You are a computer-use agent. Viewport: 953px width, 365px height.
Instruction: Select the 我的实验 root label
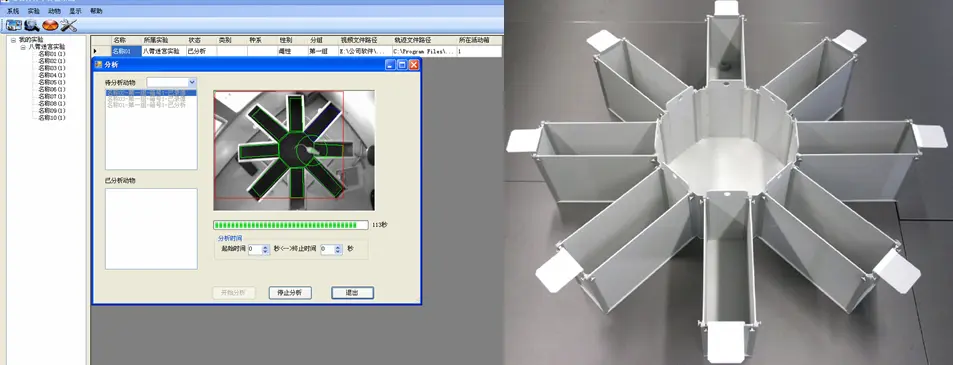[x=30, y=39]
